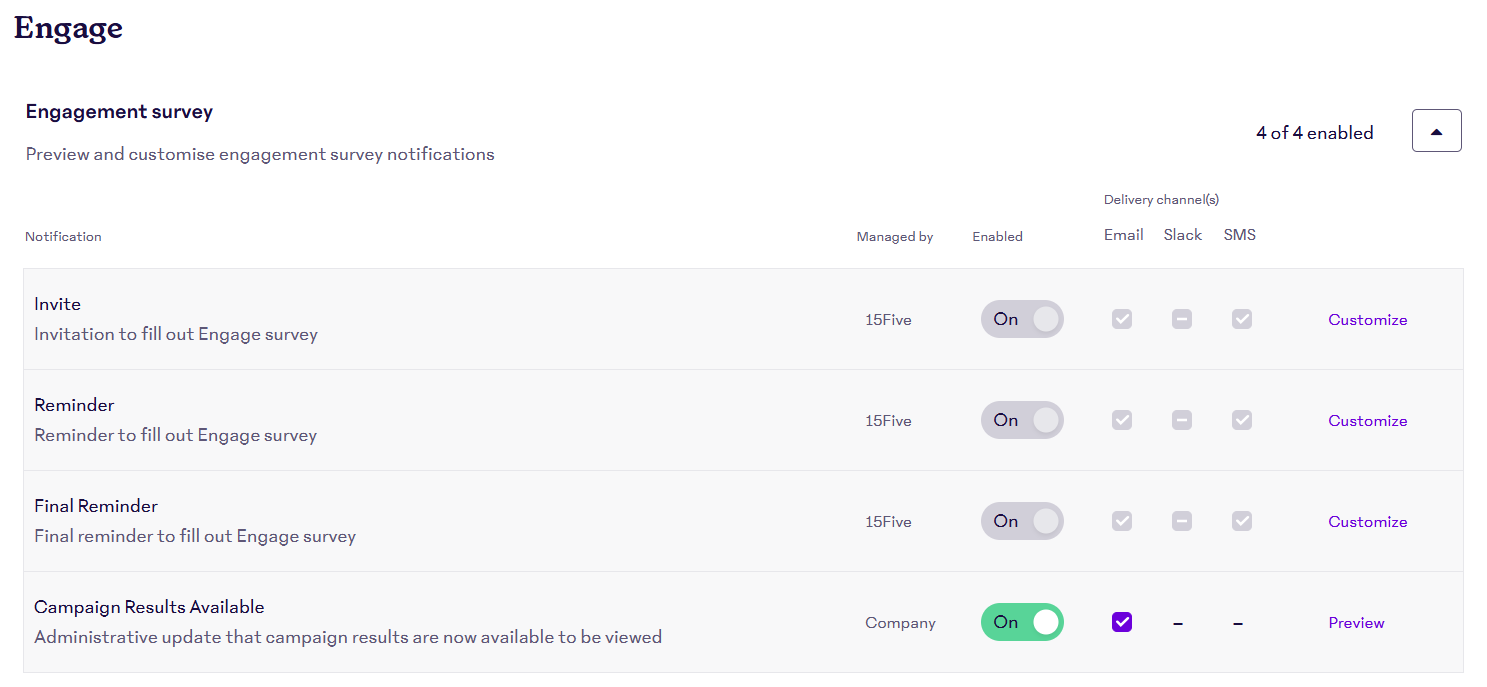This screenshot has height=687, width=1487.
Task: Open Customize for the Final Reminder notification
Action: point(1367,522)
